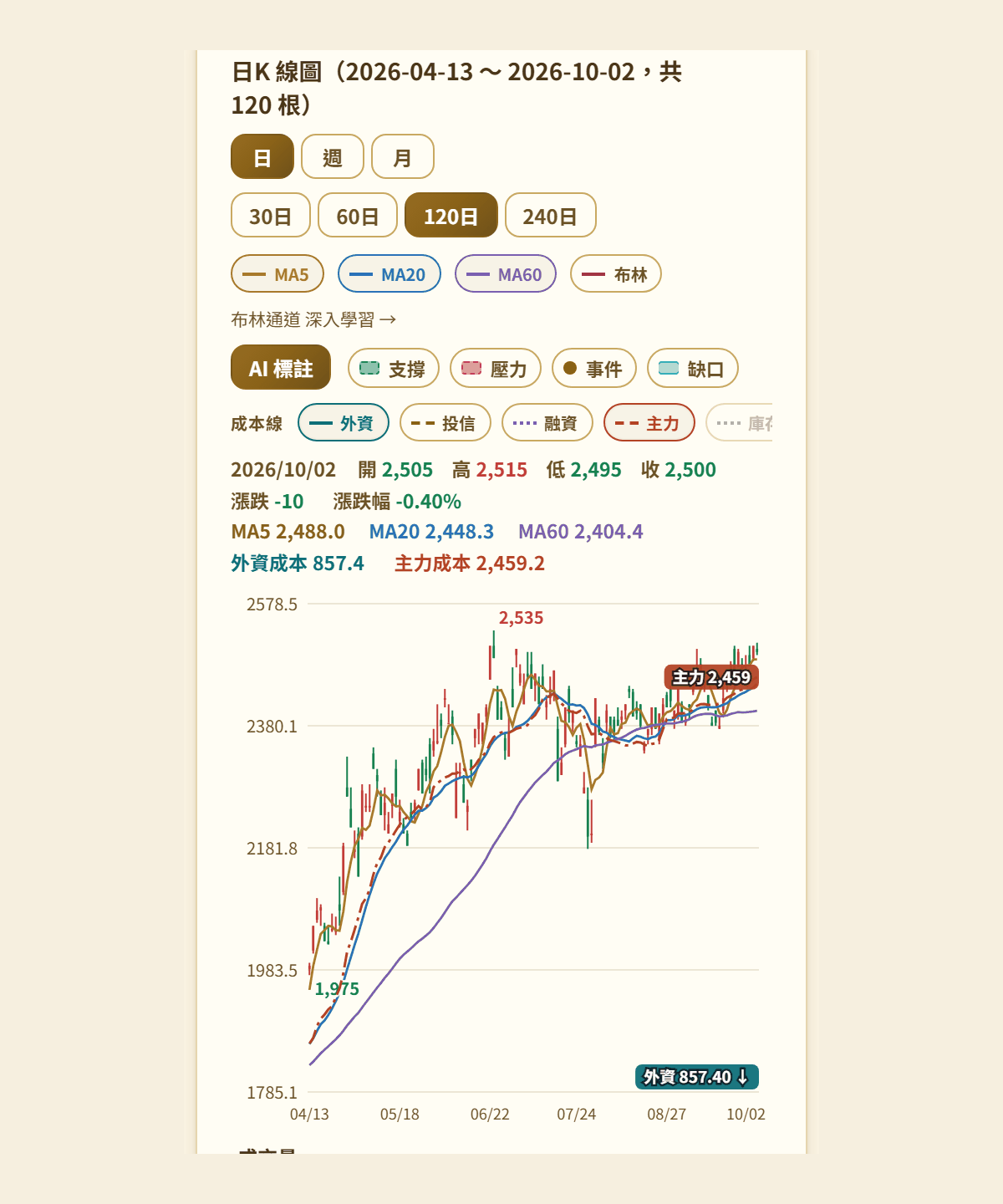Toggle 壓力 resistance markers
Image resolution: width=1003 pixels, height=1204 pixels.
(x=496, y=368)
